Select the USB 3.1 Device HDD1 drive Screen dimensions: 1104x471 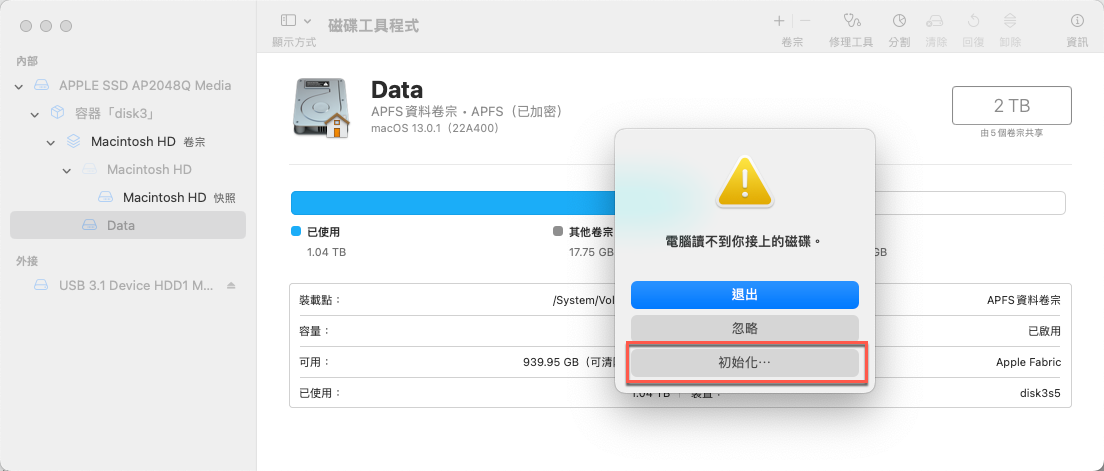pyautogui.click(x=127, y=285)
